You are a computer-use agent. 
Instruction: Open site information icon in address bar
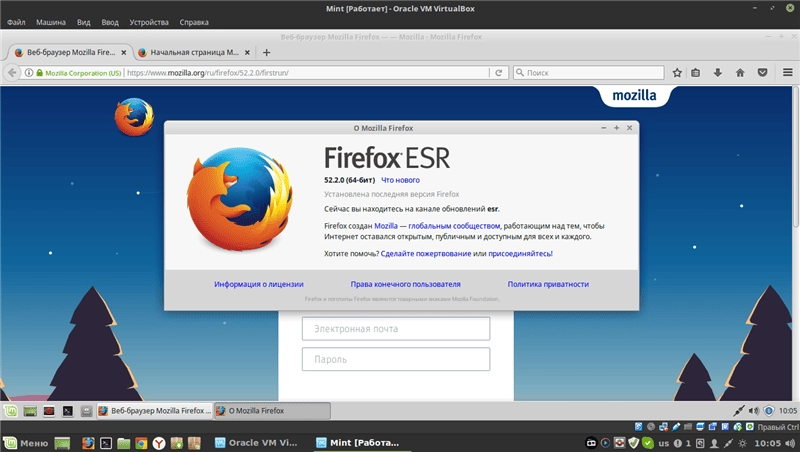pos(29,72)
